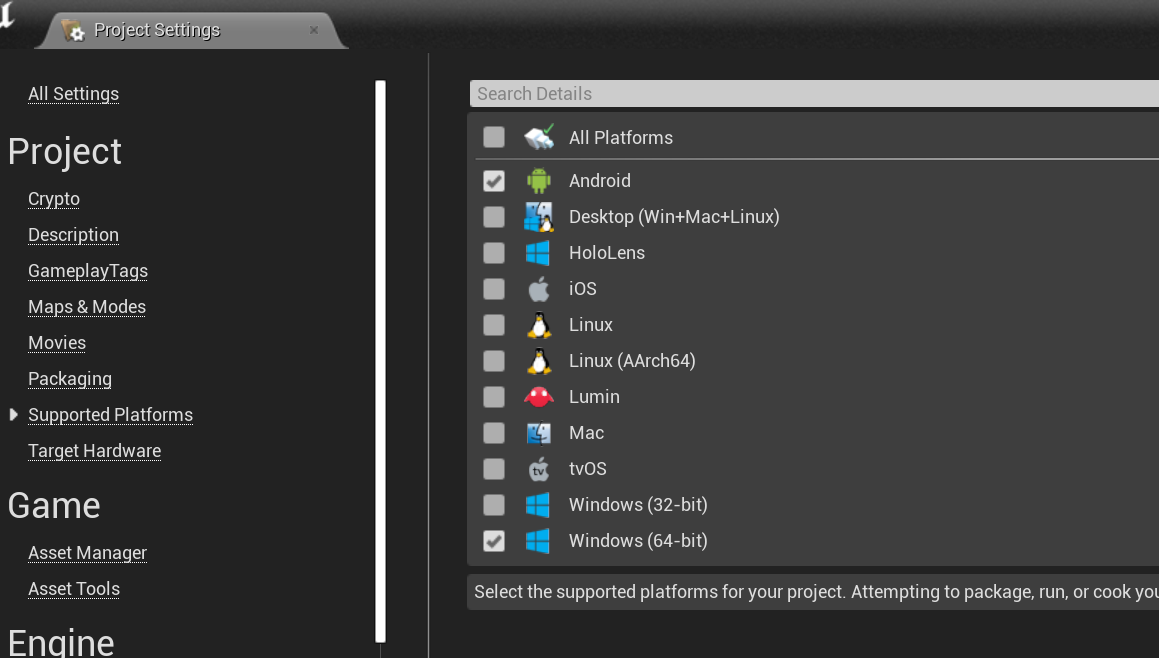
Task: Click the Lumin red platform icon
Action: coord(538,397)
